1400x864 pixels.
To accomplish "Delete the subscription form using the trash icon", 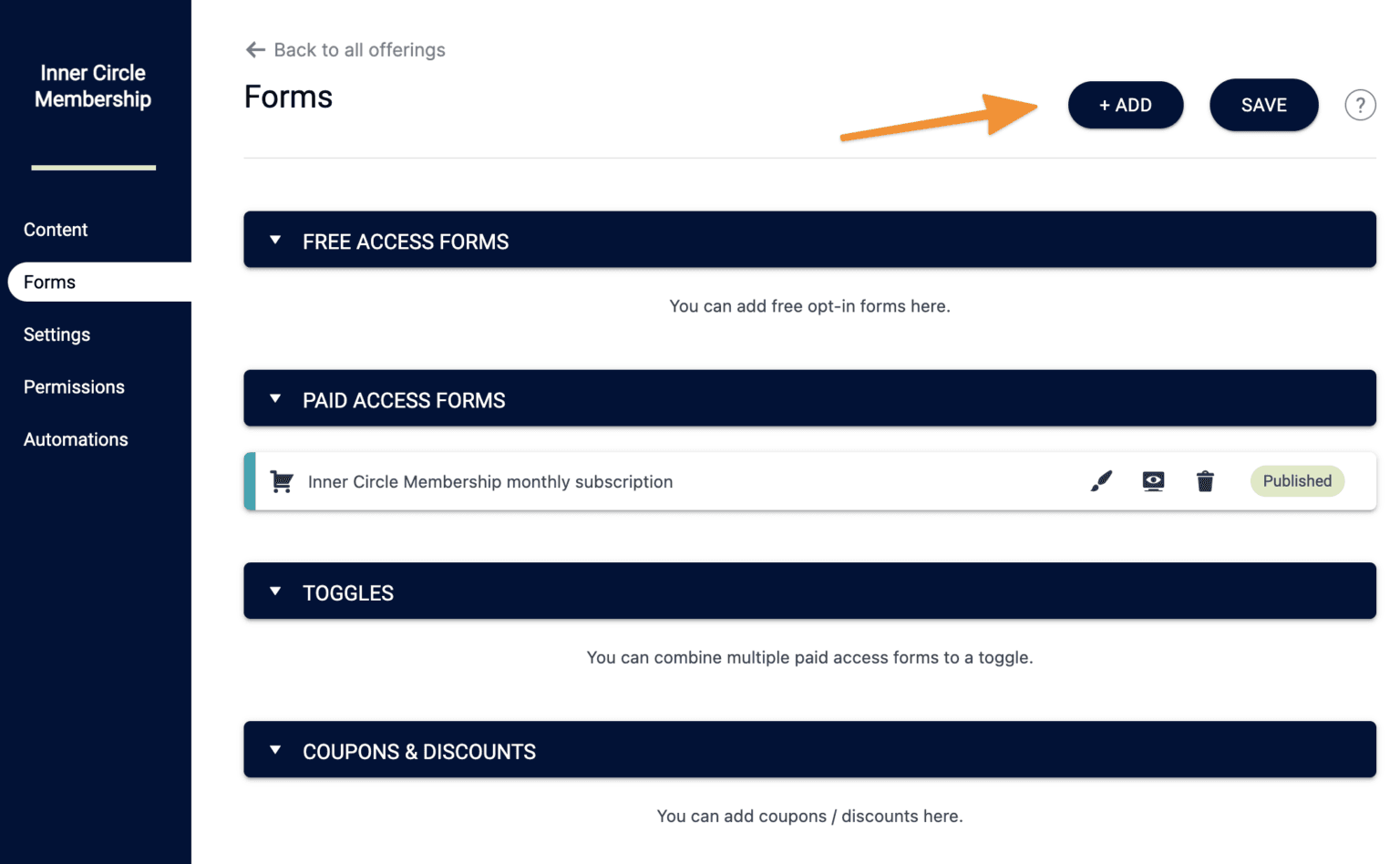I will pos(1205,480).
